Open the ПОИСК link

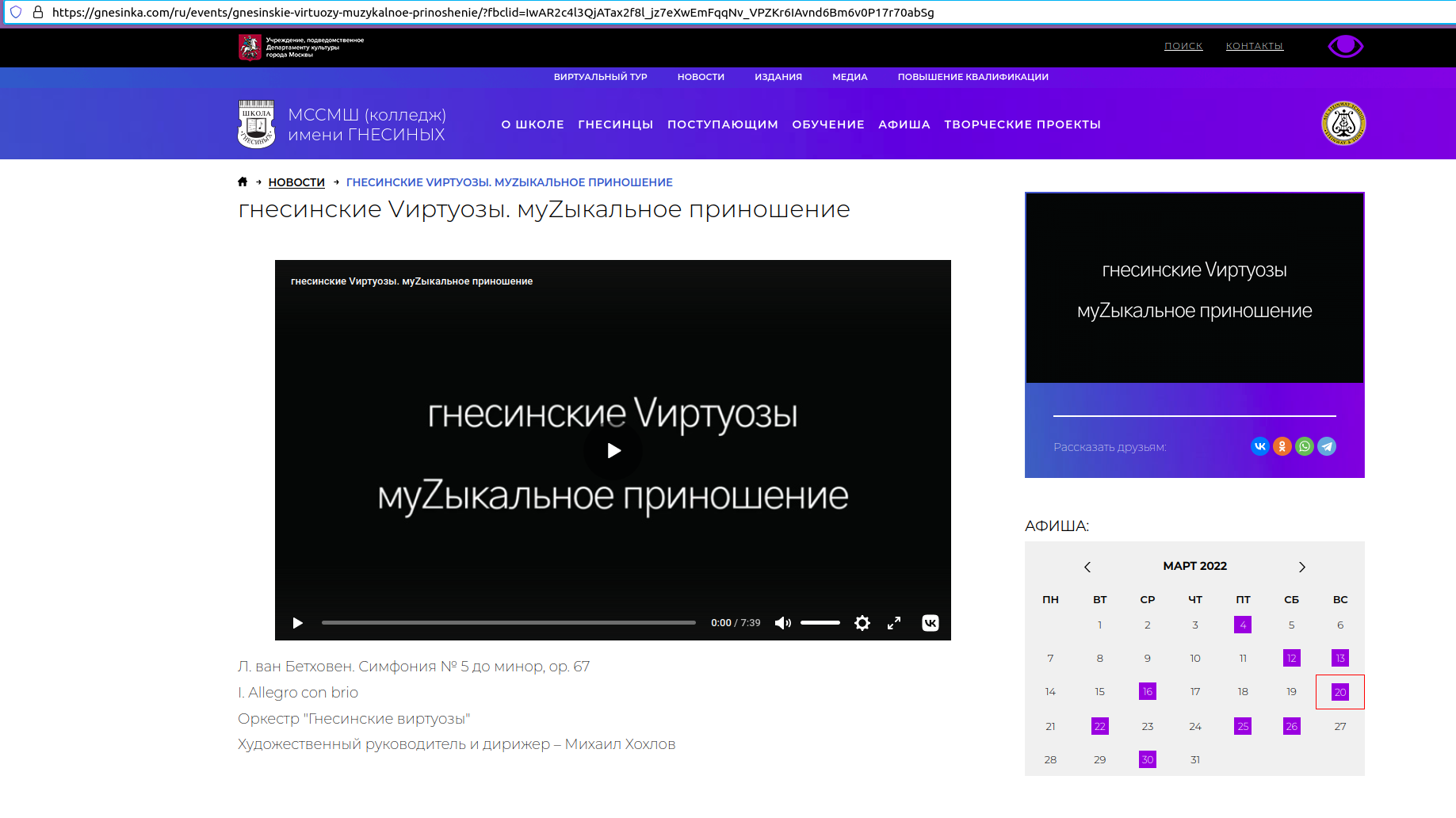pos(1183,46)
